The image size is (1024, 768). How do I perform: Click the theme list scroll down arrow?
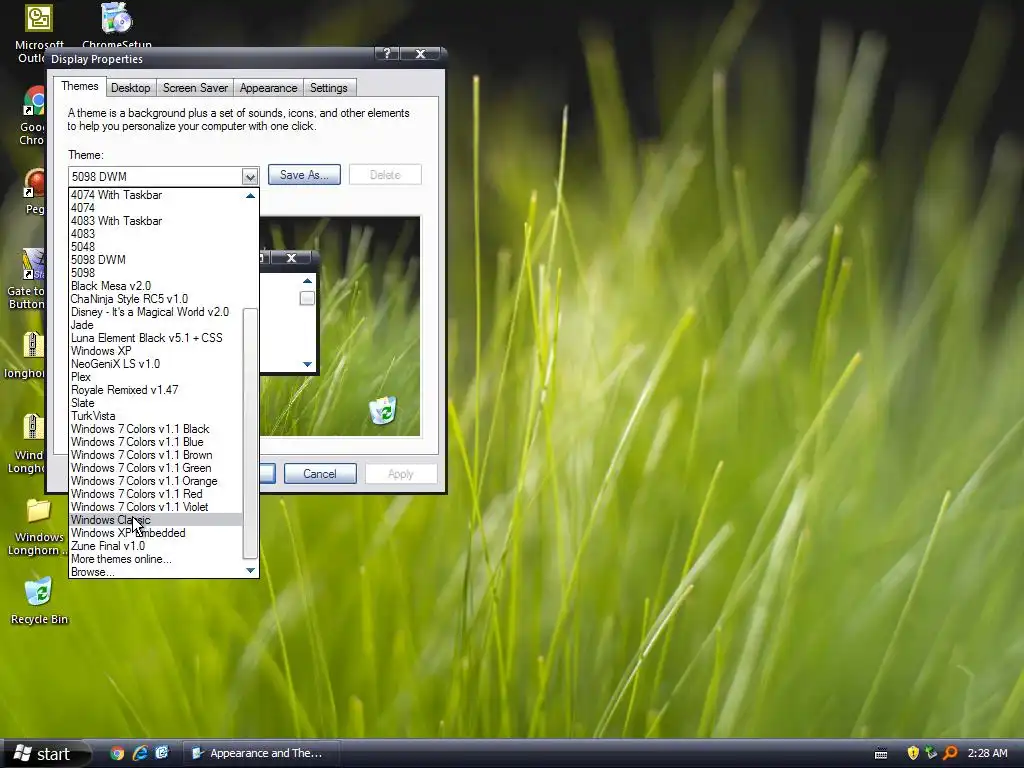tap(250, 571)
